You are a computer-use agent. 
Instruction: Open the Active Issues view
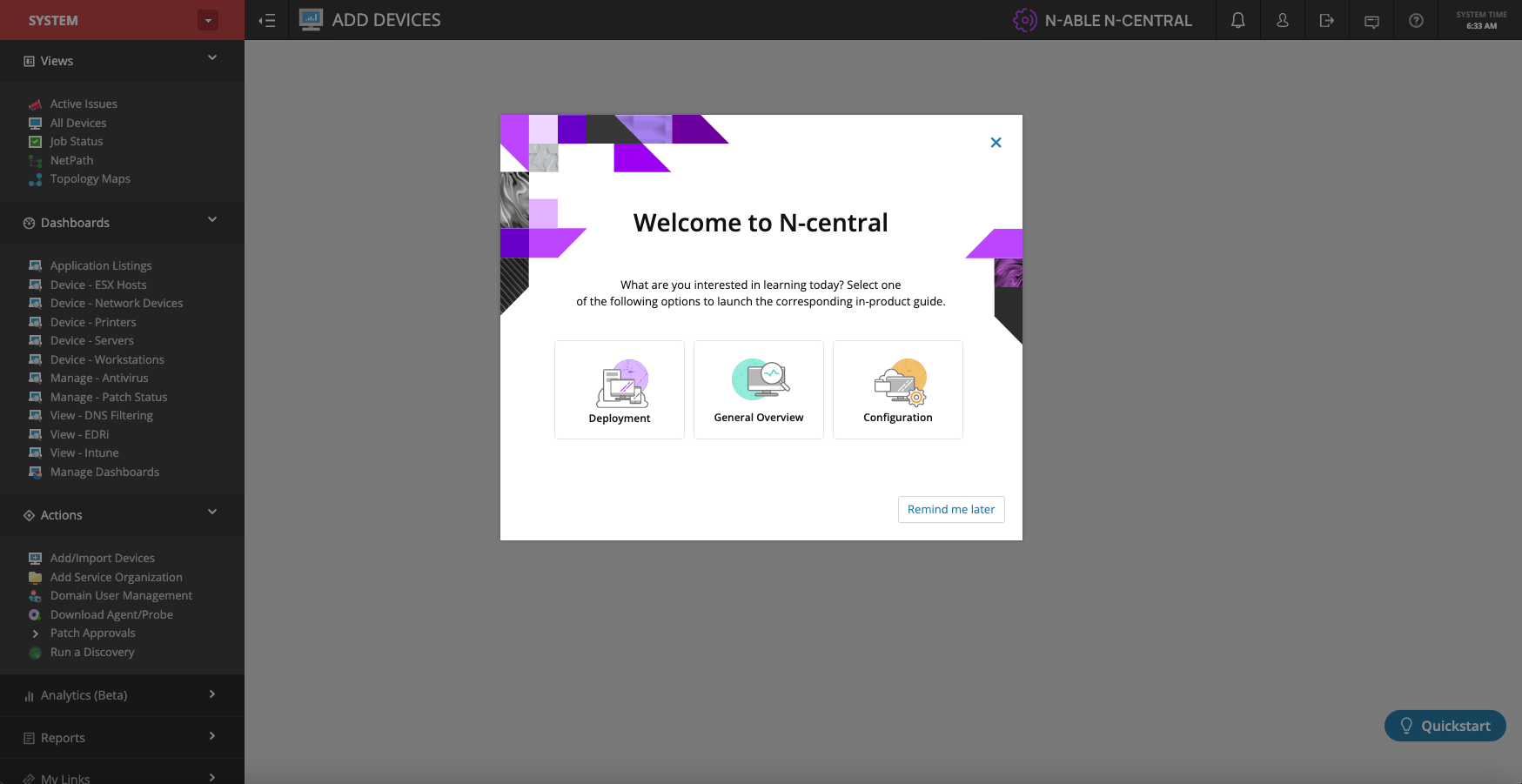point(84,104)
